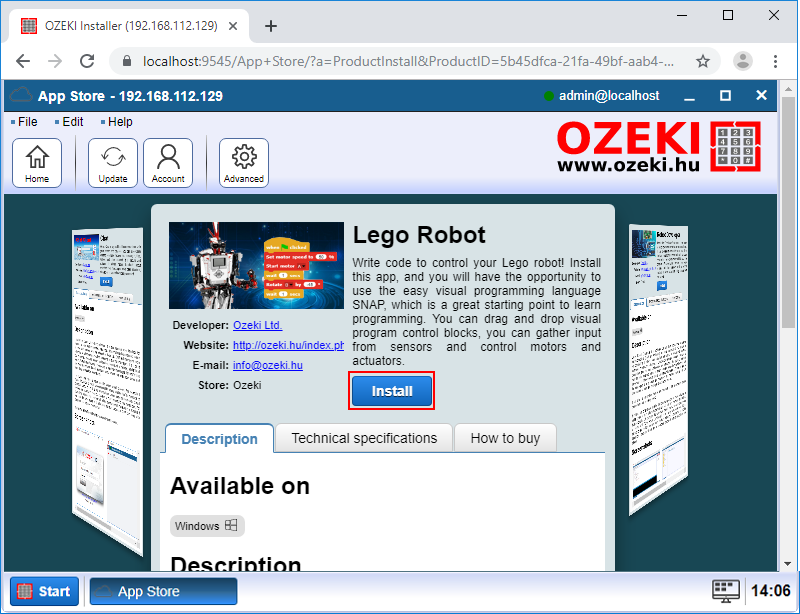This screenshot has width=800, height=614.
Task: Open the Chrome three-dot menu
Action: [776, 61]
